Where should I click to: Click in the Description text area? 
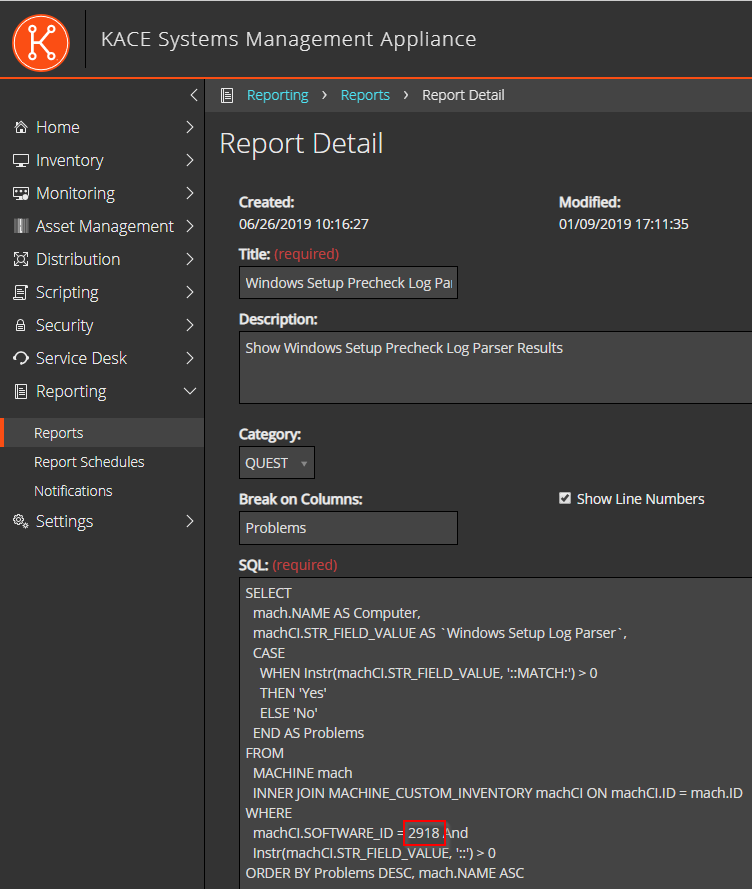(x=496, y=367)
